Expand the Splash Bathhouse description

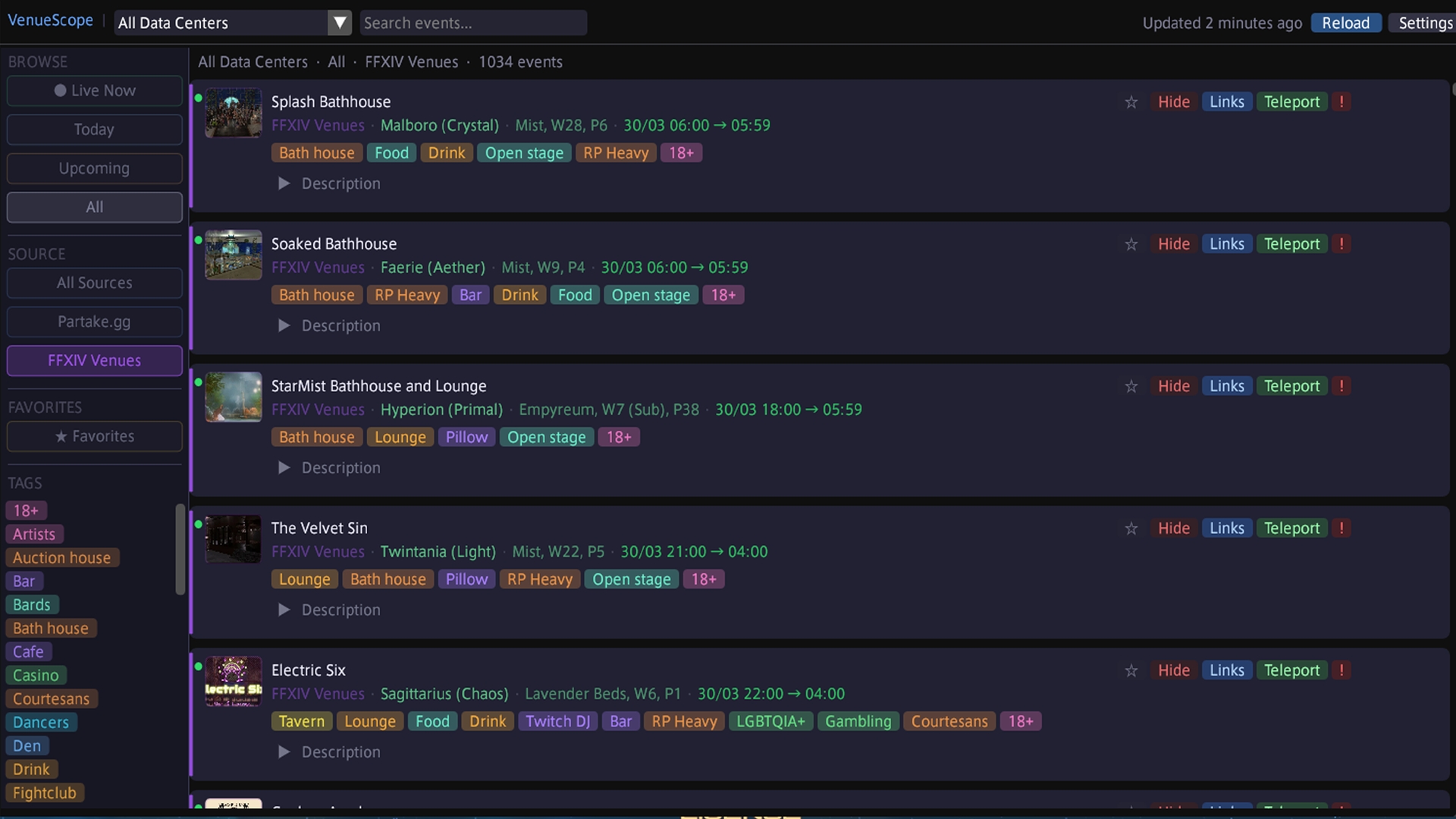[329, 184]
